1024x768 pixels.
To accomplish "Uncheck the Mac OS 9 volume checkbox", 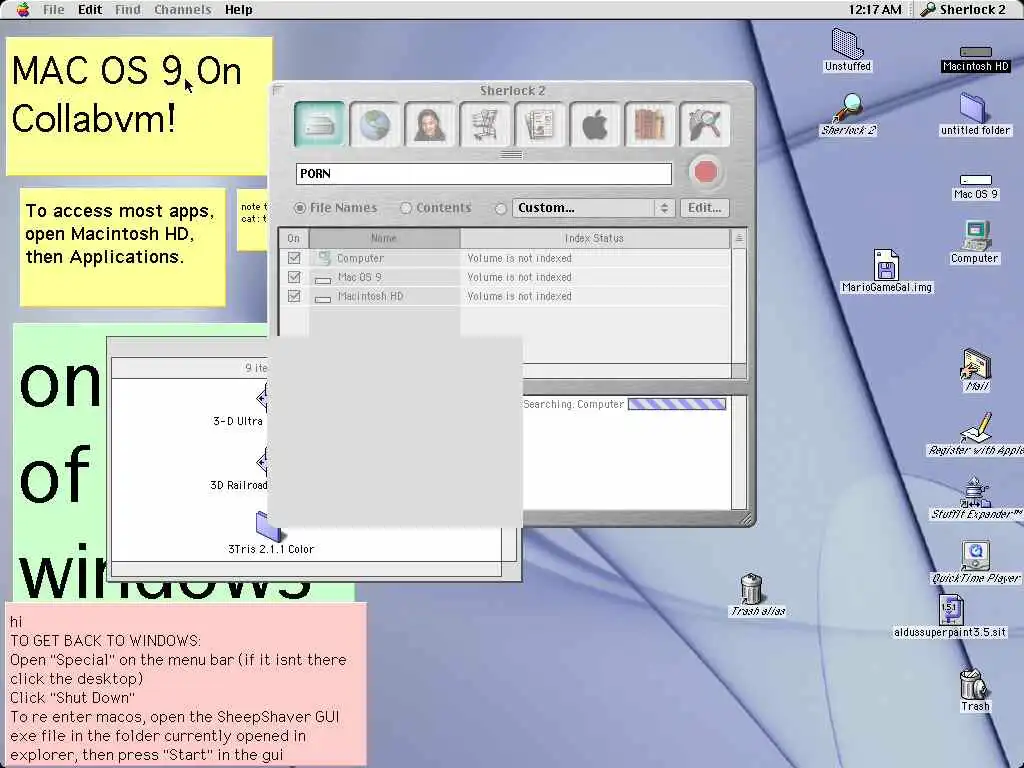I will [294, 277].
